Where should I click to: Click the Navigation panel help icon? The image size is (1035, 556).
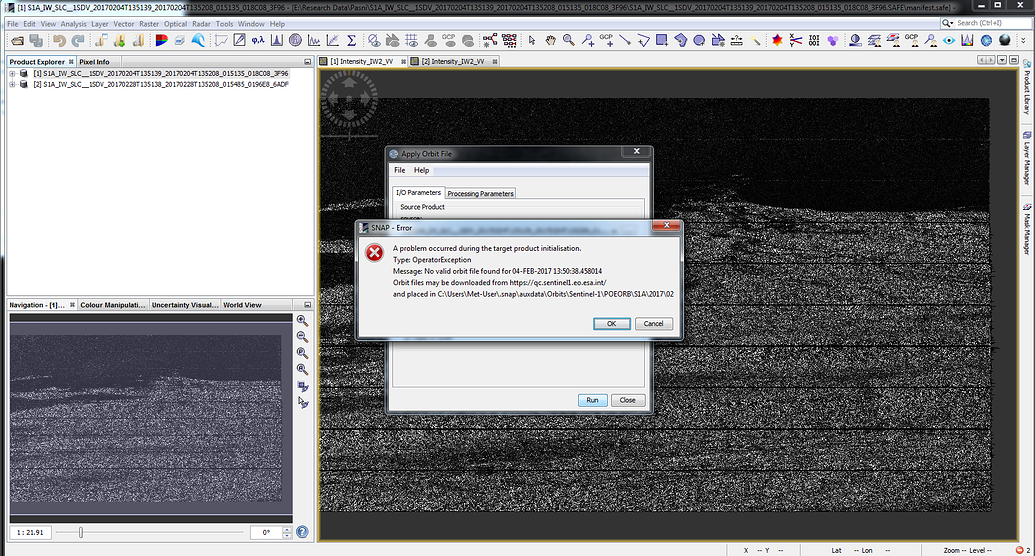302,532
